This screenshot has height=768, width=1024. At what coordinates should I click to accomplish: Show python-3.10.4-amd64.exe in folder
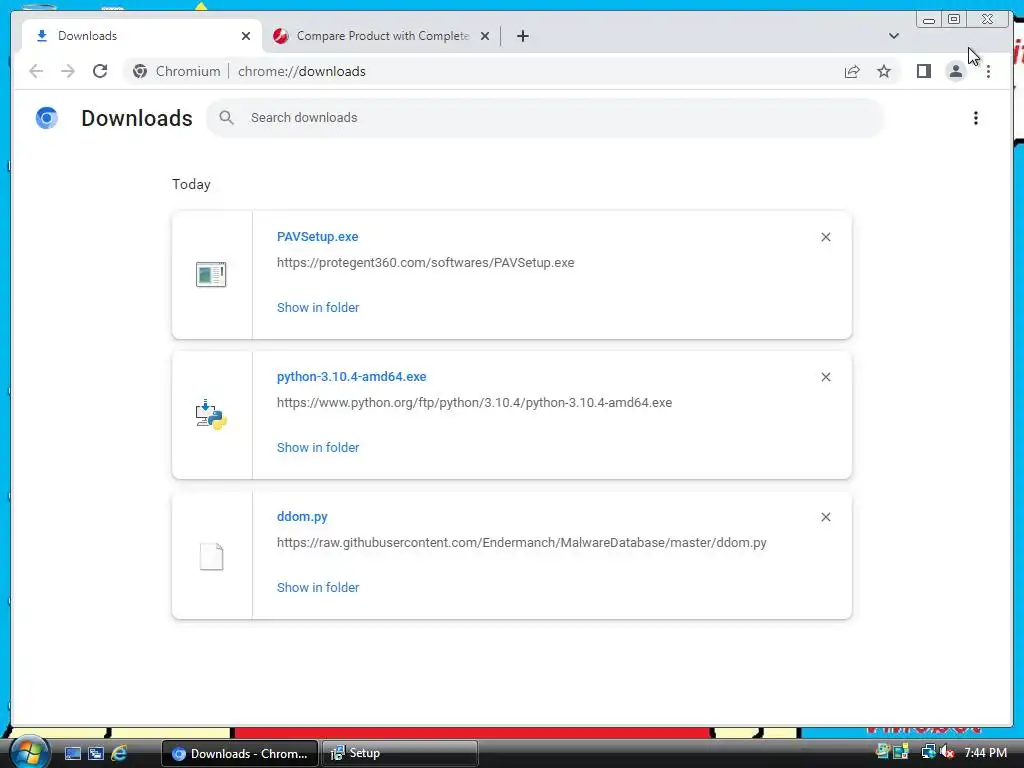[x=318, y=447]
